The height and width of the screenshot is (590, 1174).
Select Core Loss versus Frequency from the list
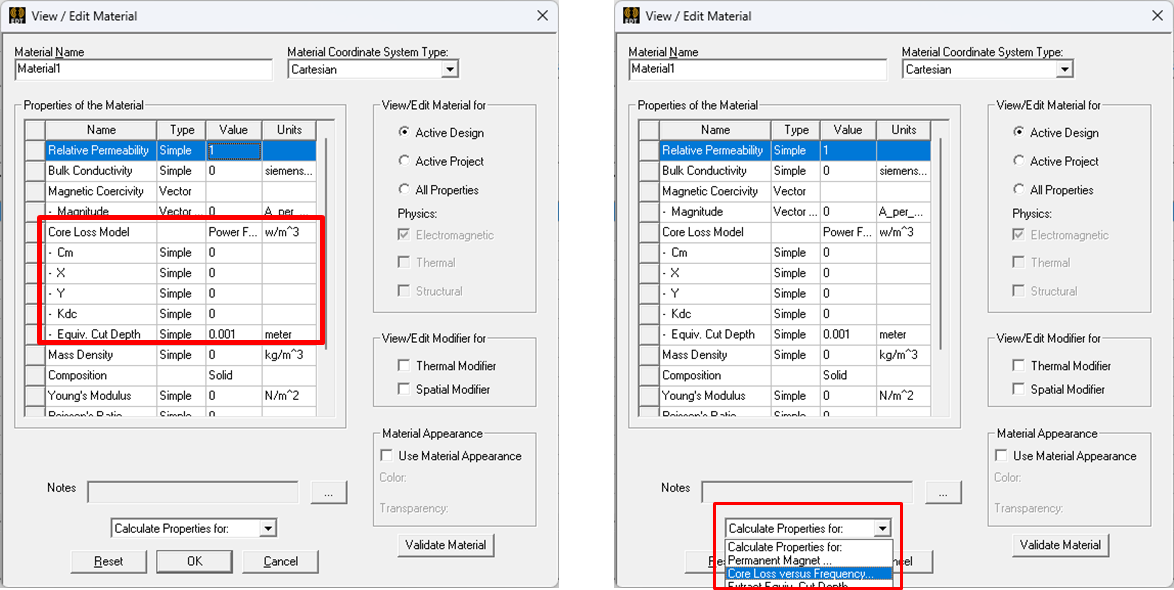click(x=800, y=574)
